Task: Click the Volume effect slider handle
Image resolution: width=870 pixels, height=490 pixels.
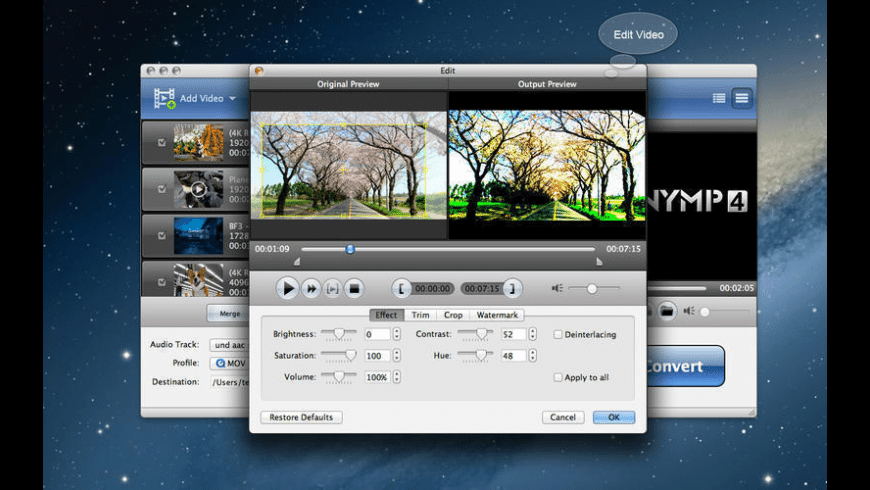Action: click(339, 377)
